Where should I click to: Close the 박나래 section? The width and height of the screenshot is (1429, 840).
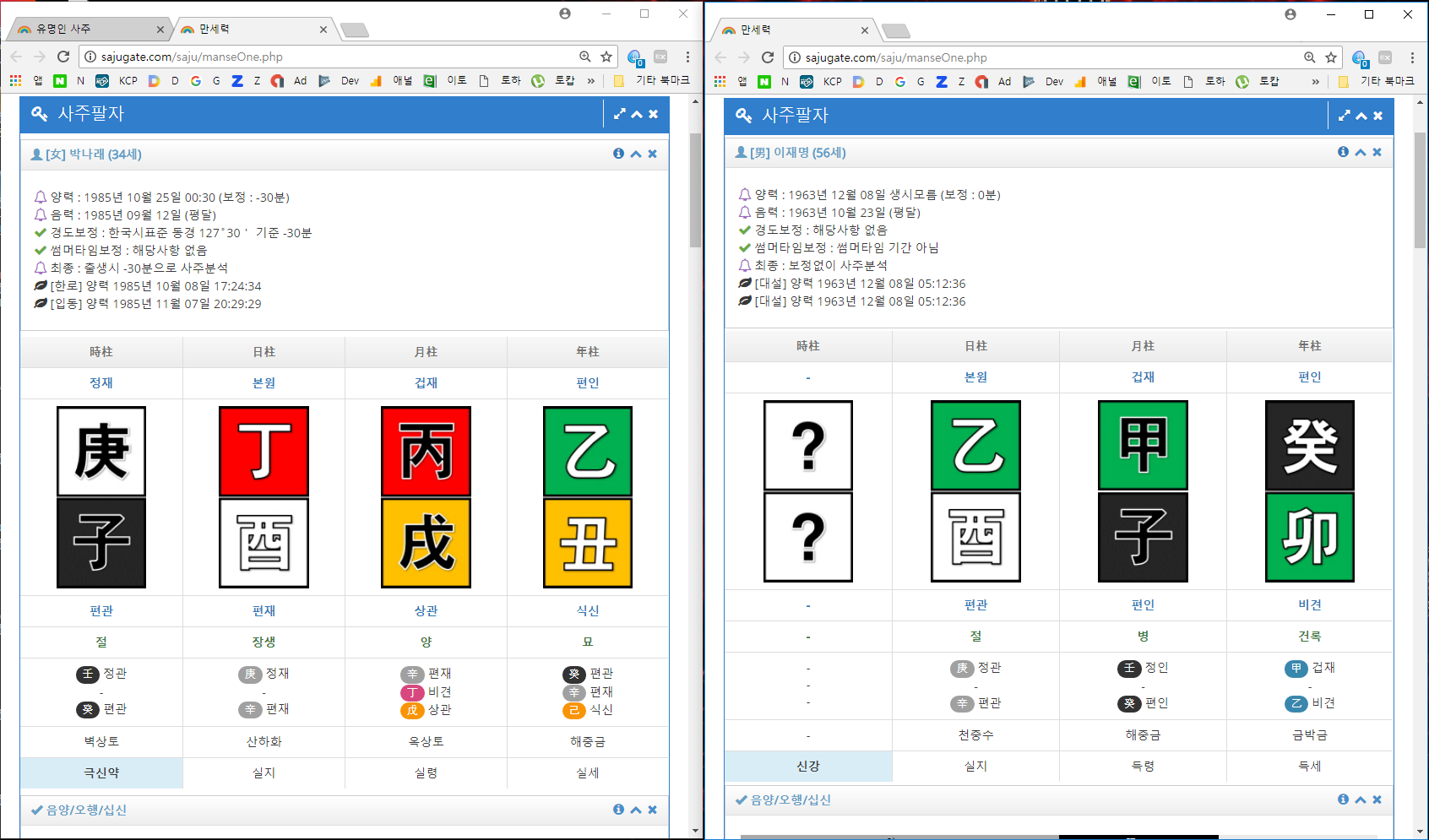[x=652, y=154]
